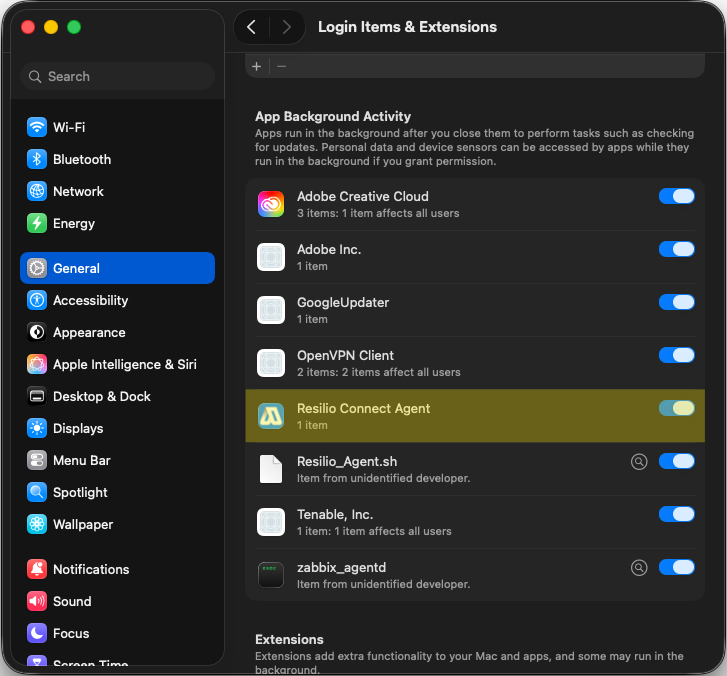Click the Adobe Creative Cloud app icon

click(x=271, y=204)
